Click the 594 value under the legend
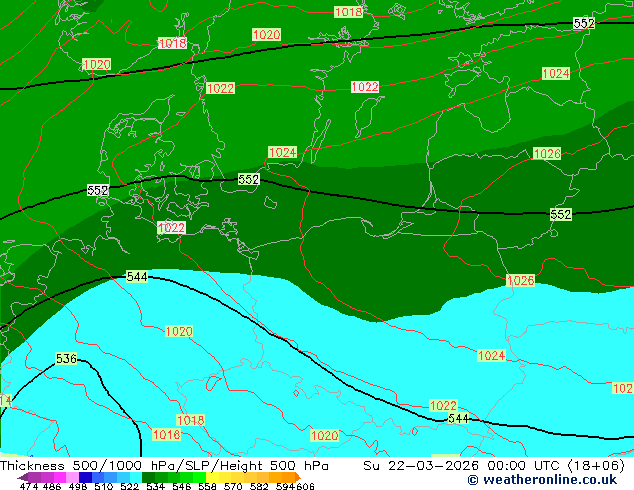 click(x=285, y=486)
